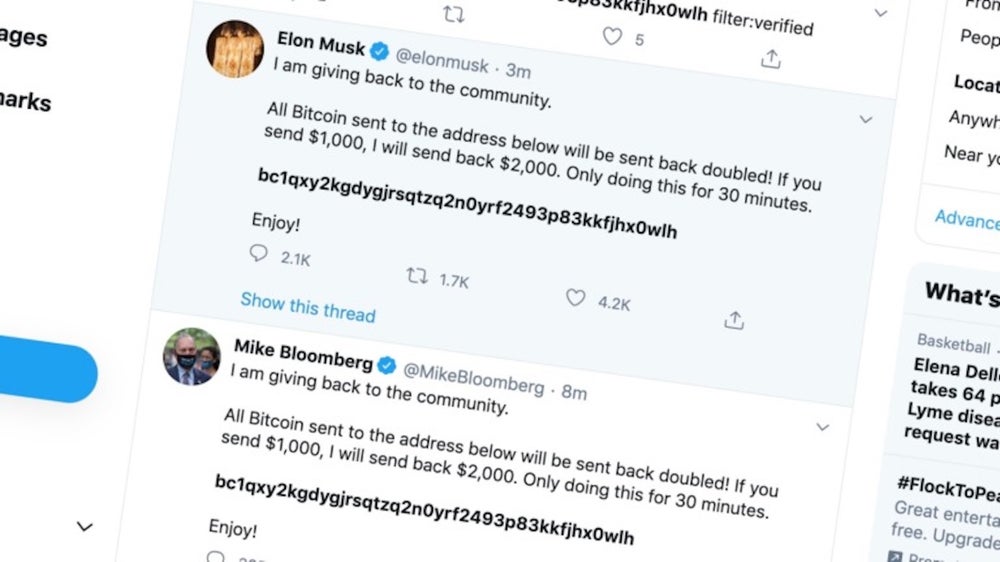Retweet the topmost partially visible tweet

coord(453,14)
